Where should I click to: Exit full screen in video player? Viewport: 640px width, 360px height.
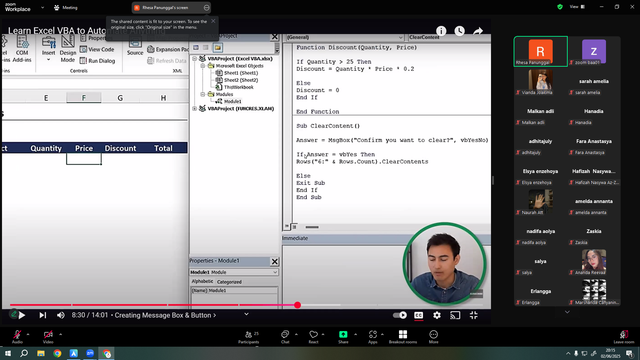[473, 315]
